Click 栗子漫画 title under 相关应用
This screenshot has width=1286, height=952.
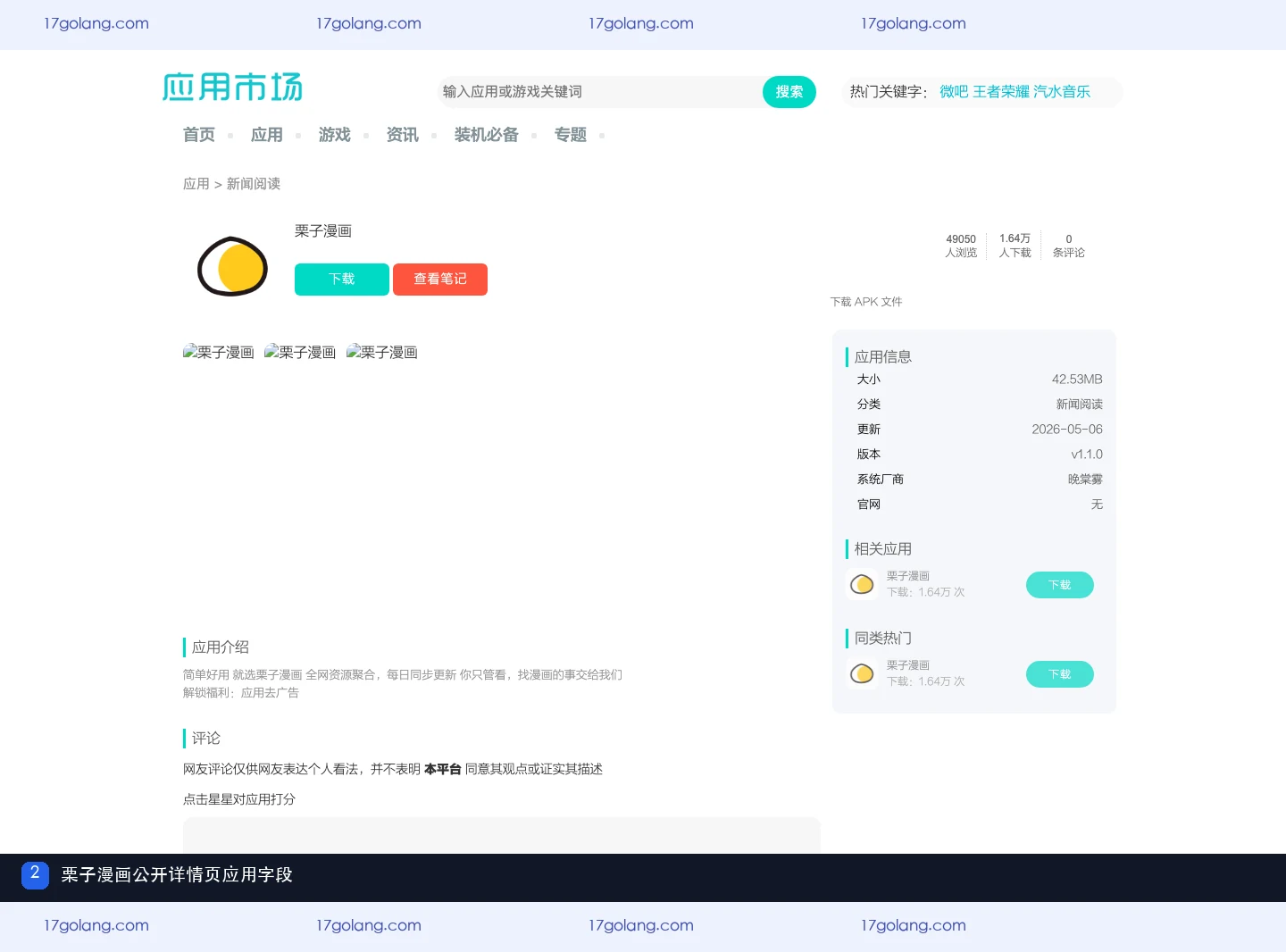coord(908,576)
